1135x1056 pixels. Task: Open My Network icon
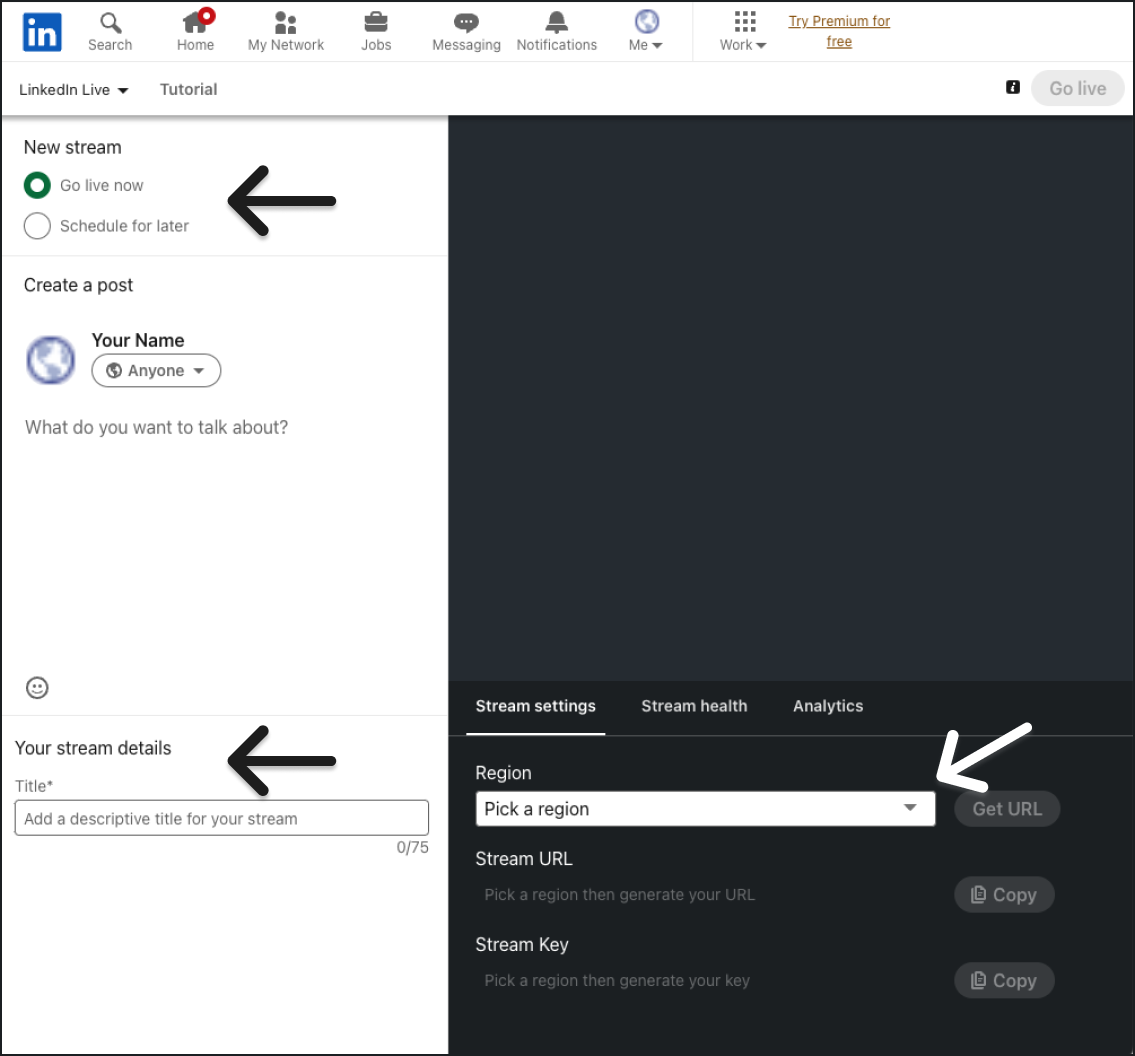pyautogui.click(x=286, y=32)
